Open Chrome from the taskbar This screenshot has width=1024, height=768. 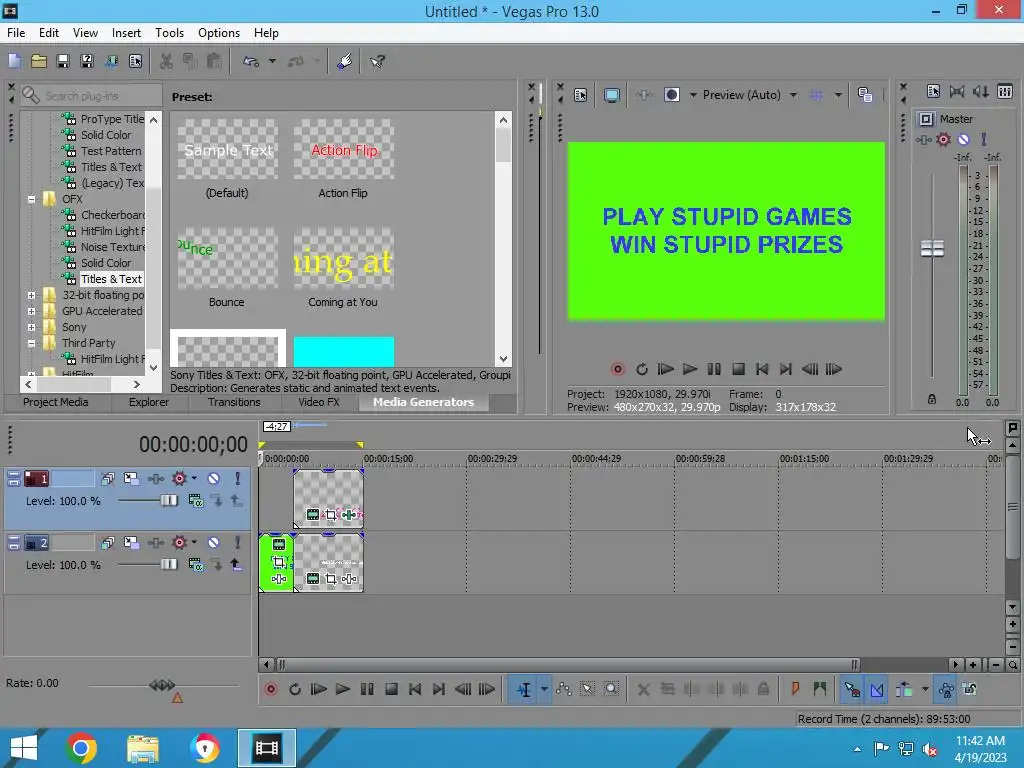pyautogui.click(x=81, y=748)
